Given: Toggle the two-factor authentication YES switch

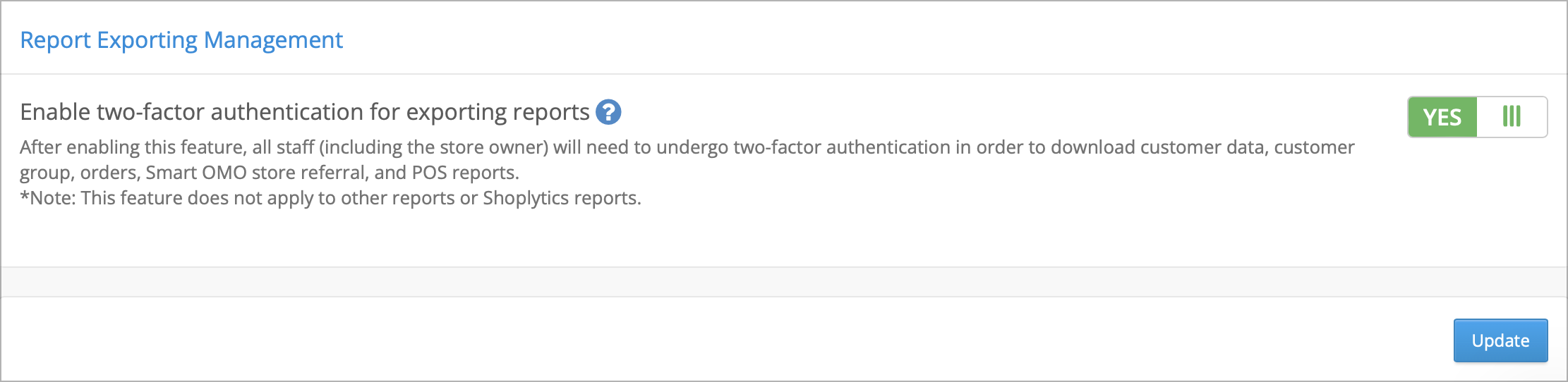Looking at the screenshot, I should [1477, 117].
